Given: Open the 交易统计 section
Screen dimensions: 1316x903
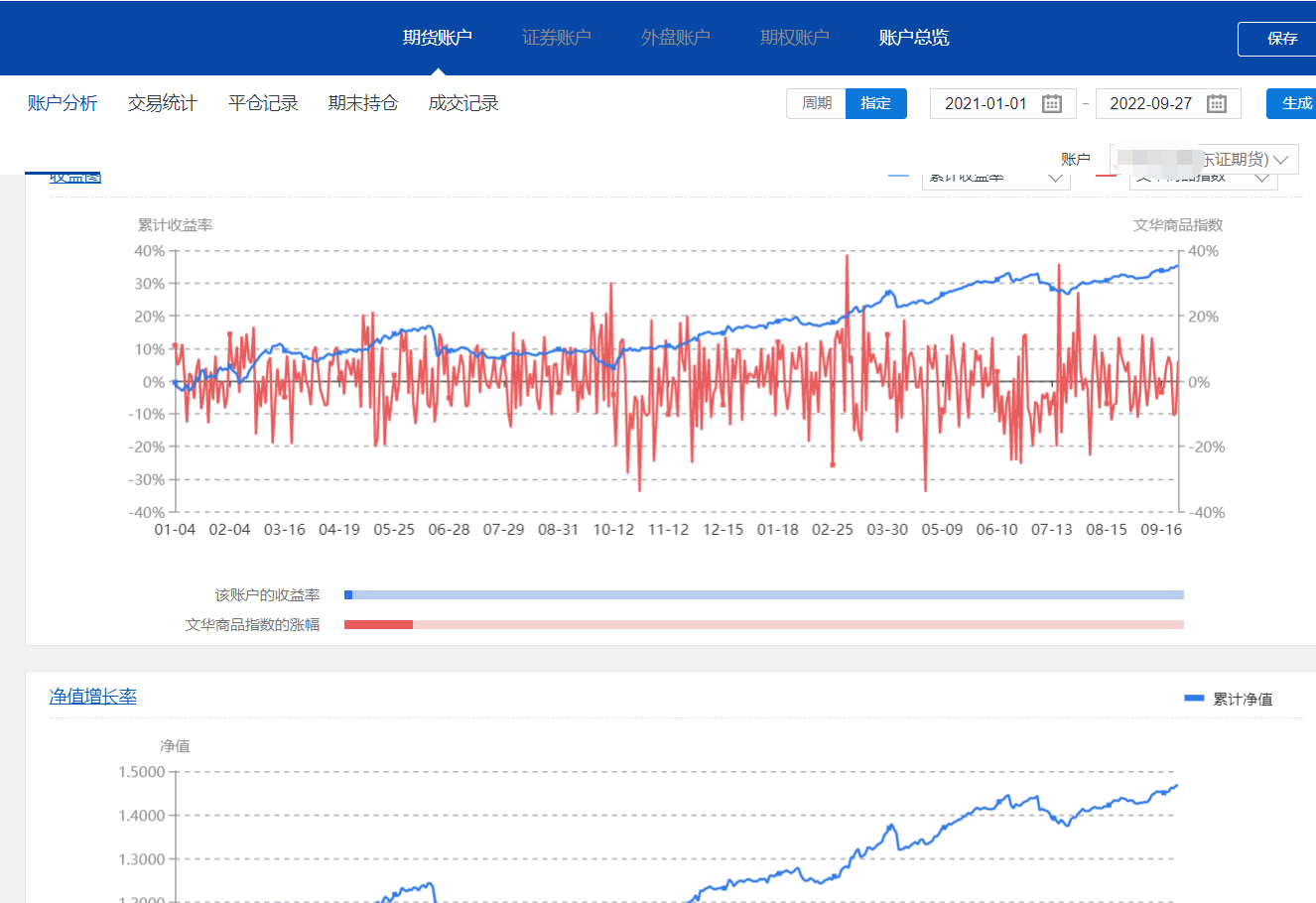Looking at the screenshot, I should (x=163, y=103).
